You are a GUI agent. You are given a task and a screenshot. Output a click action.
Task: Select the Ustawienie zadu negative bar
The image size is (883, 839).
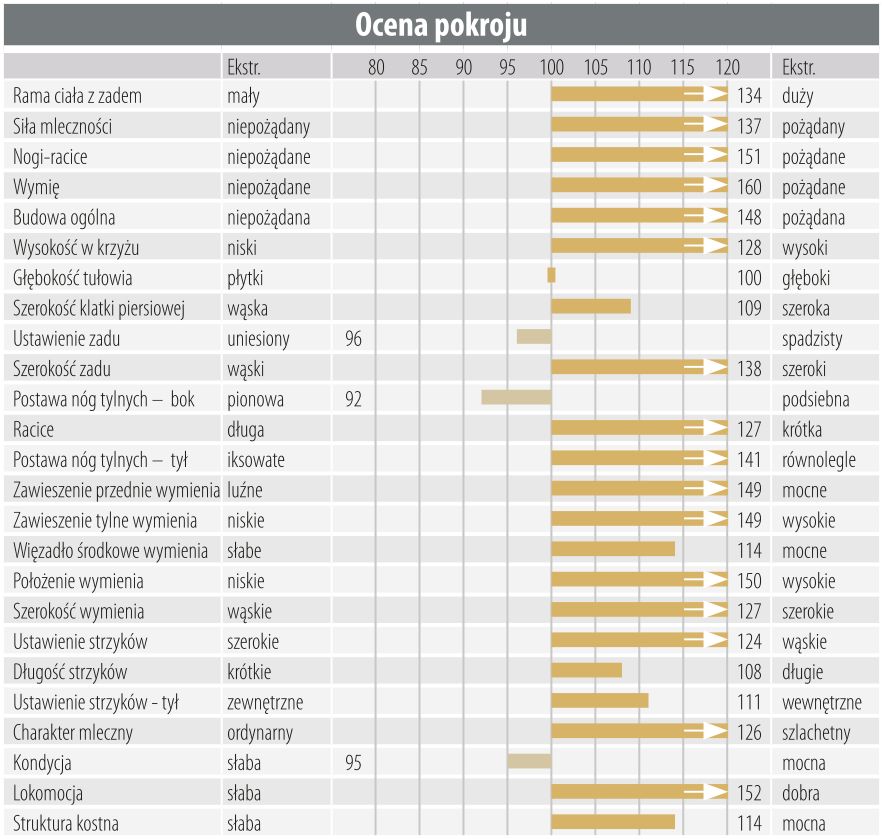534,337
